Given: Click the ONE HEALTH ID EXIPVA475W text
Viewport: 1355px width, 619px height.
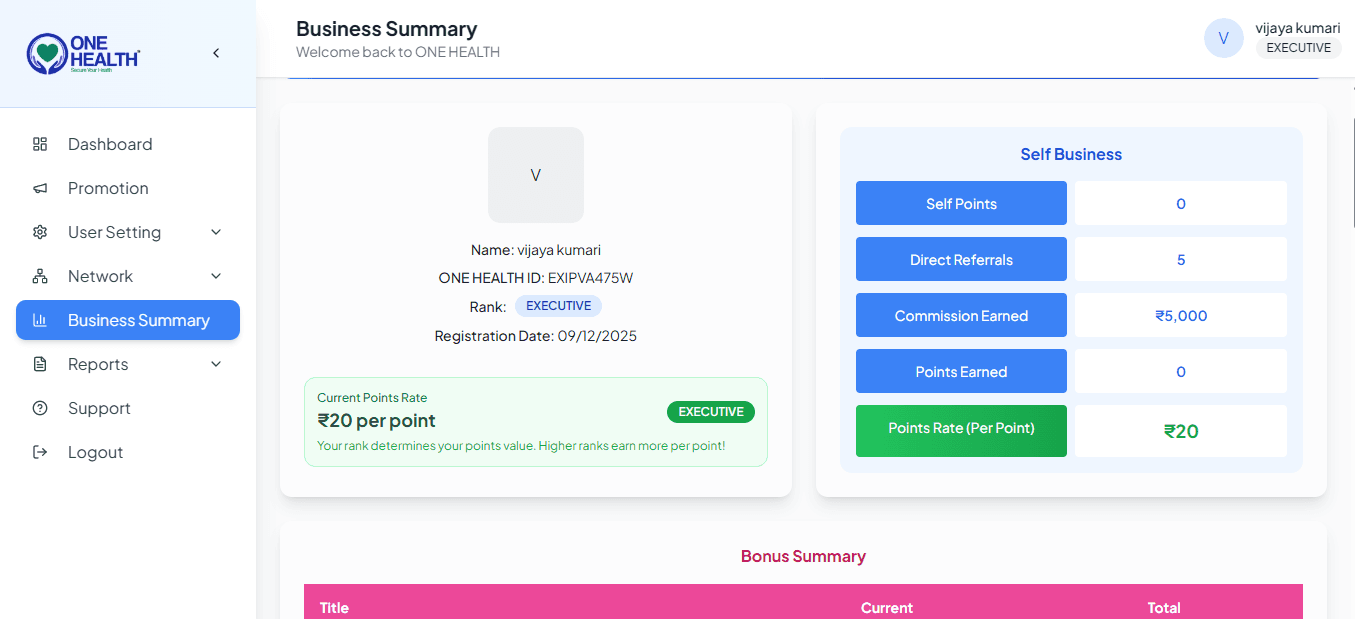Looking at the screenshot, I should [536, 278].
